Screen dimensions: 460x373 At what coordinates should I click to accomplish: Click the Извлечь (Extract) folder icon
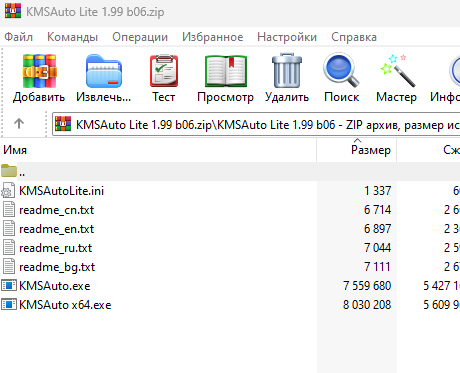point(104,71)
